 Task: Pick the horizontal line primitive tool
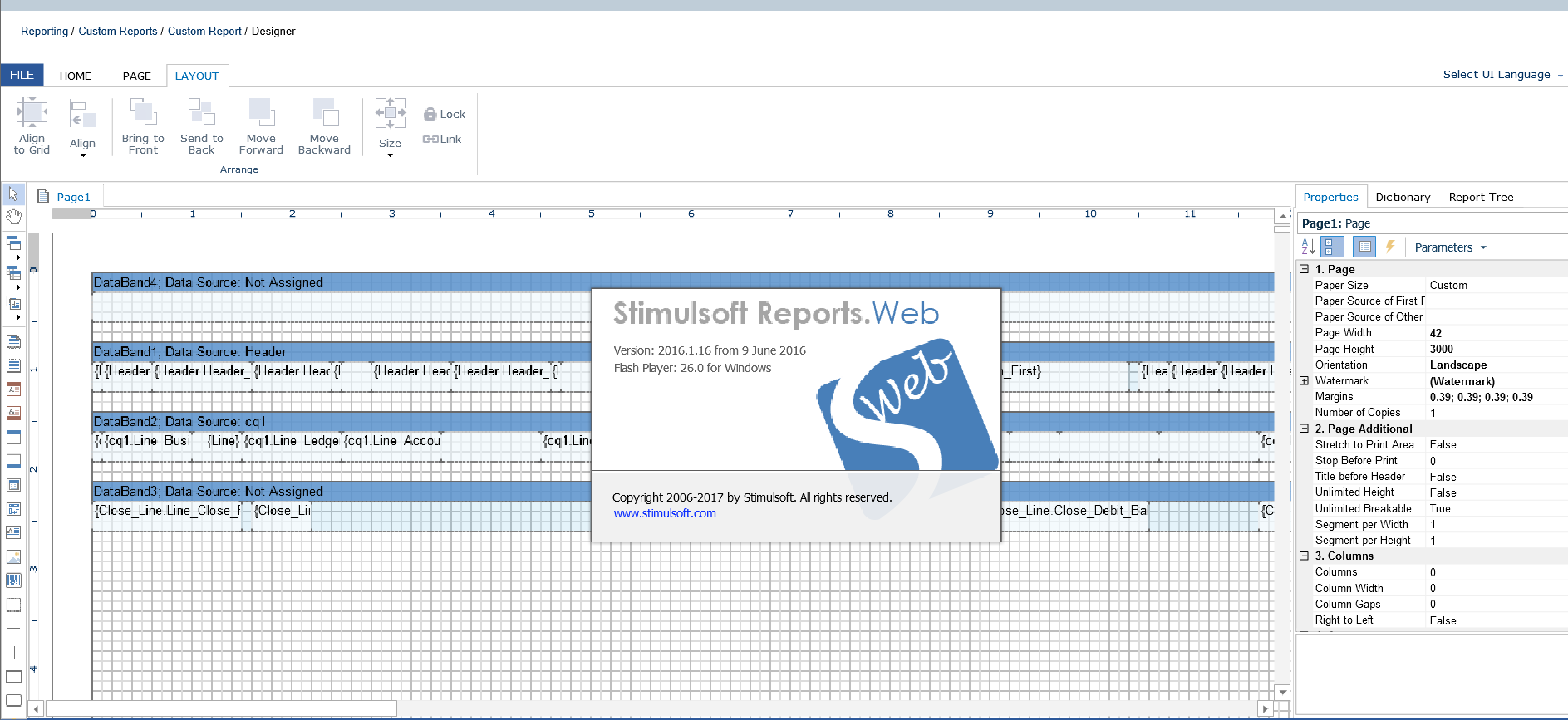coord(13,629)
